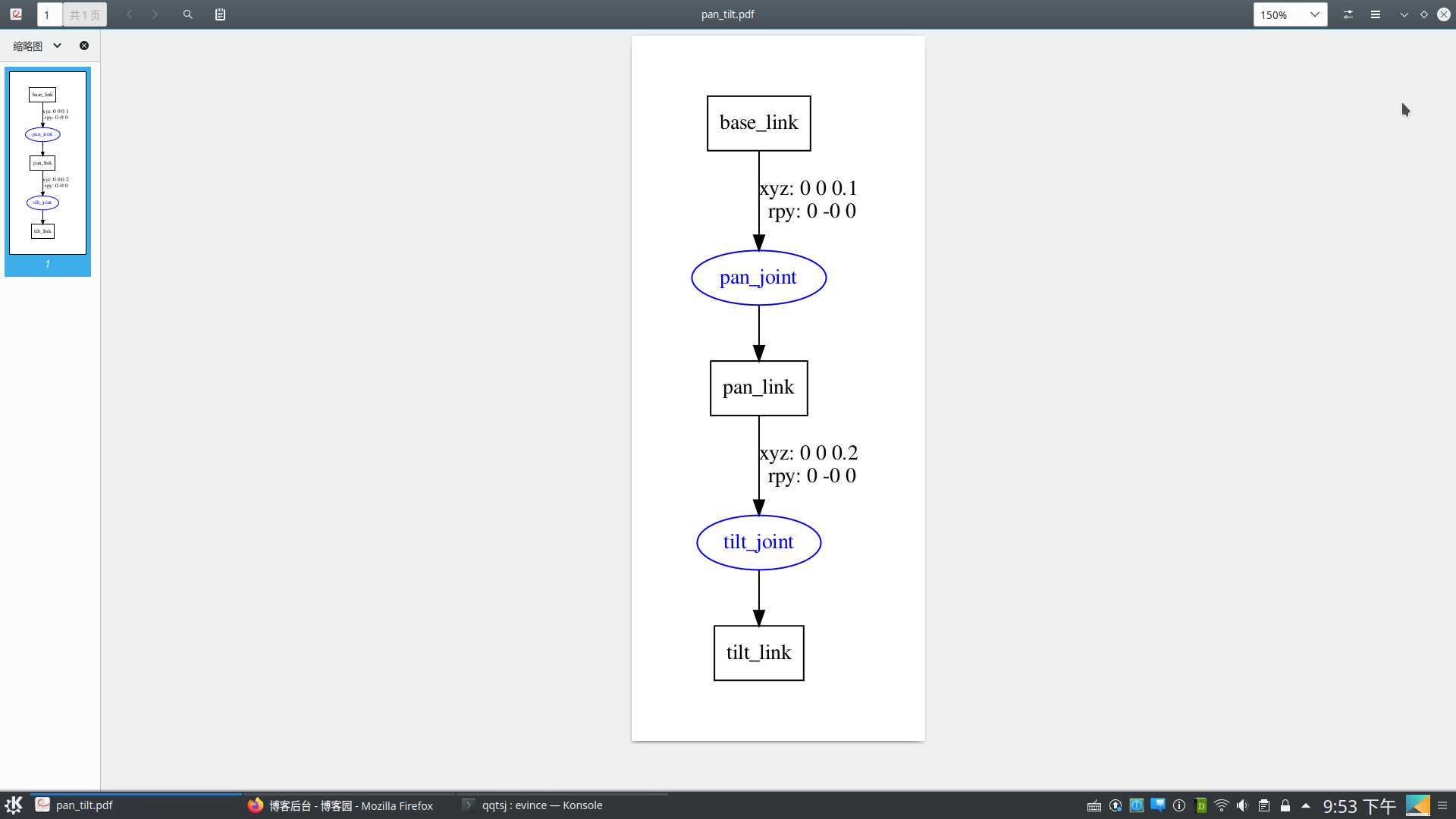
Task: Click the lock screen tray icon
Action: pyautogui.click(x=1285, y=806)
